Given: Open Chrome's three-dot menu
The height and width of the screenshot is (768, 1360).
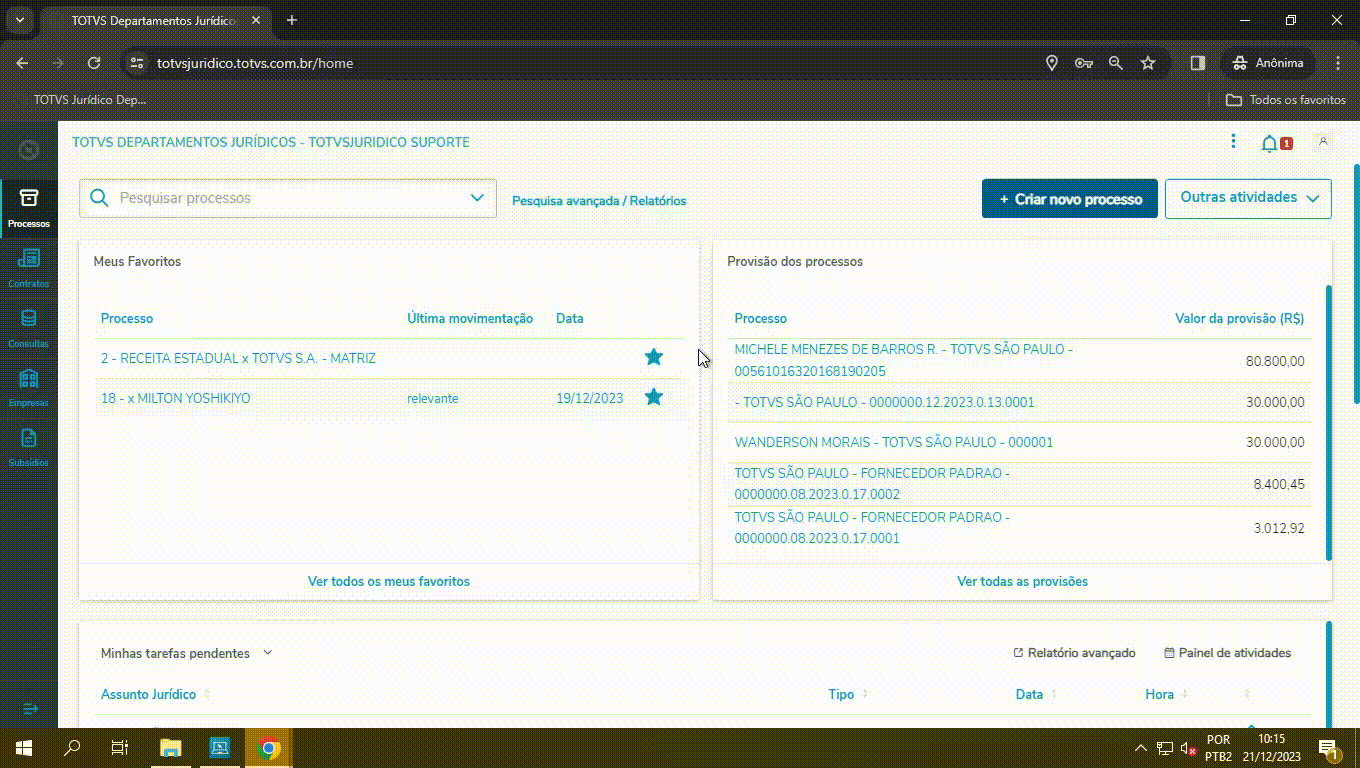Looking at the screenshot, I should (x=1336, y=63).
